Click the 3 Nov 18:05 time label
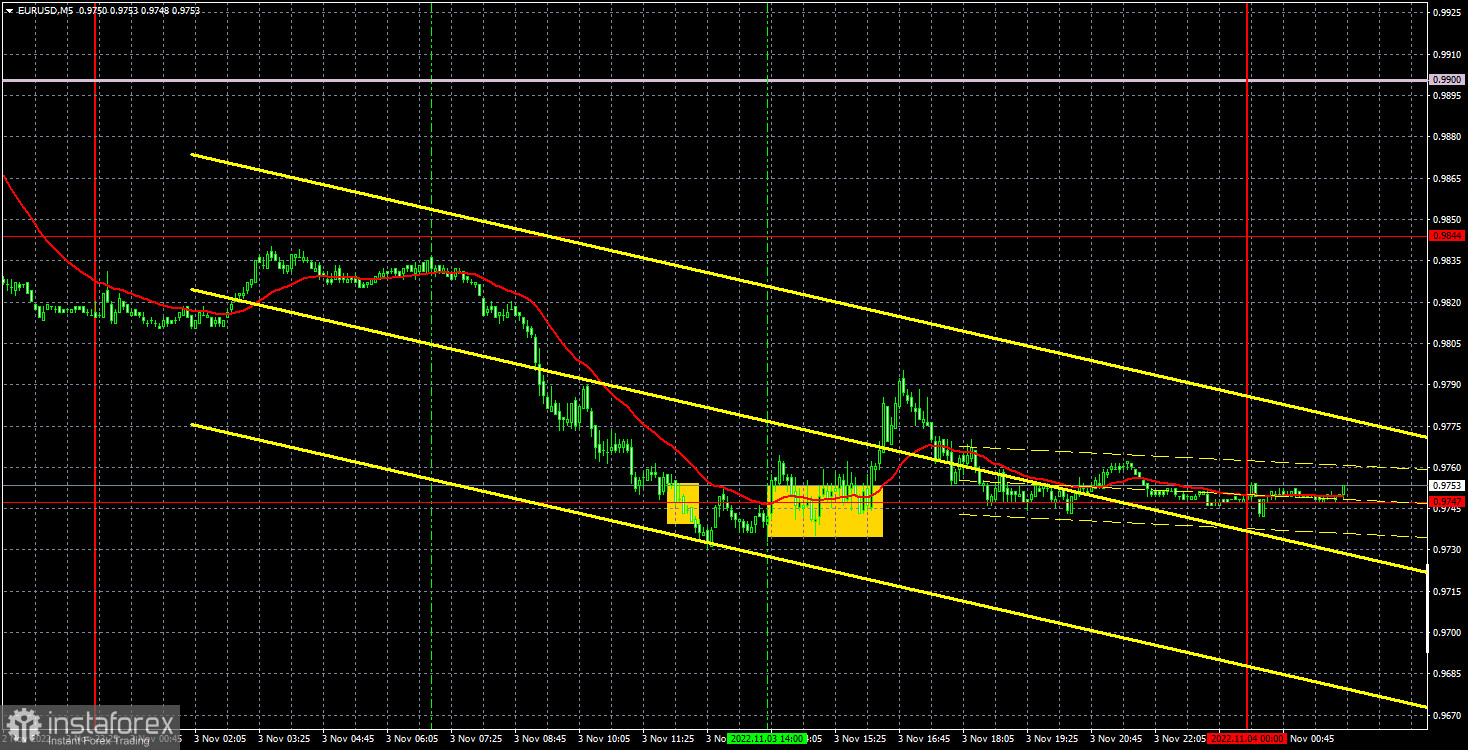The height and width of the screenshot is (750, 1468). tap(989, 739)
